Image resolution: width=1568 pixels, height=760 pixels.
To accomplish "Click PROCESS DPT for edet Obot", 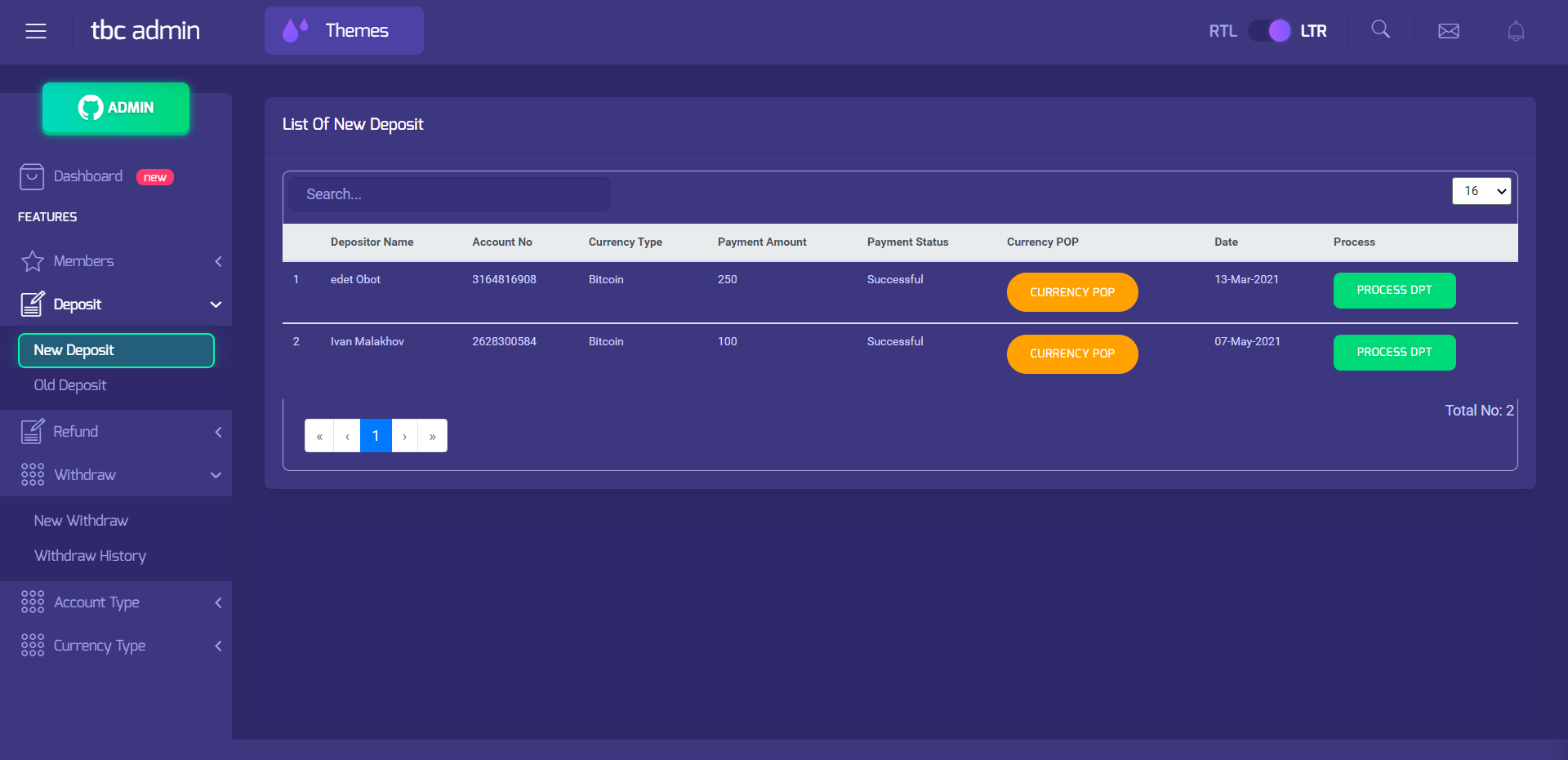I will [x=1393, y=291].
